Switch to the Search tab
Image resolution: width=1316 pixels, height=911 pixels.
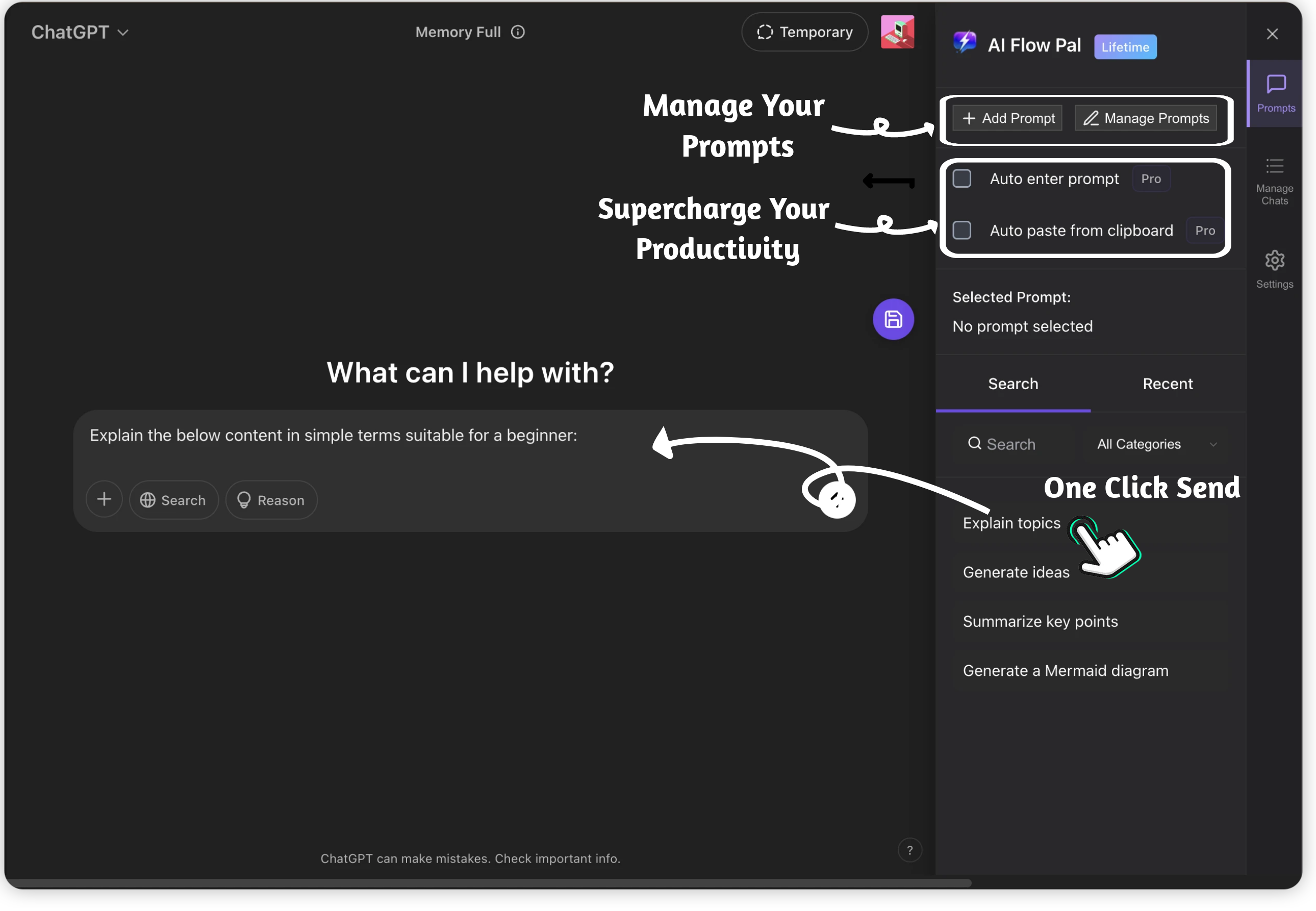tap(1013, 383)
